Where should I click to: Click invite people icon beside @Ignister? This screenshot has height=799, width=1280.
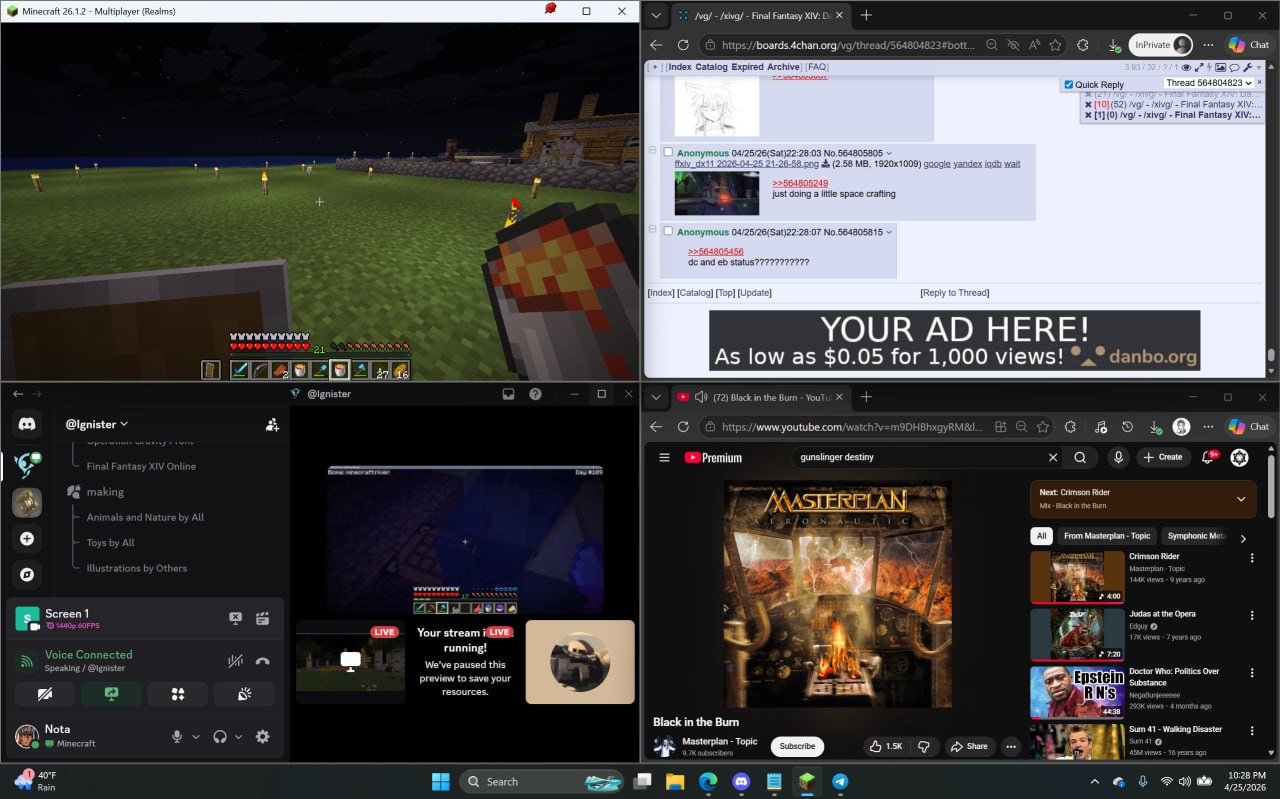[x=272, y=424]
